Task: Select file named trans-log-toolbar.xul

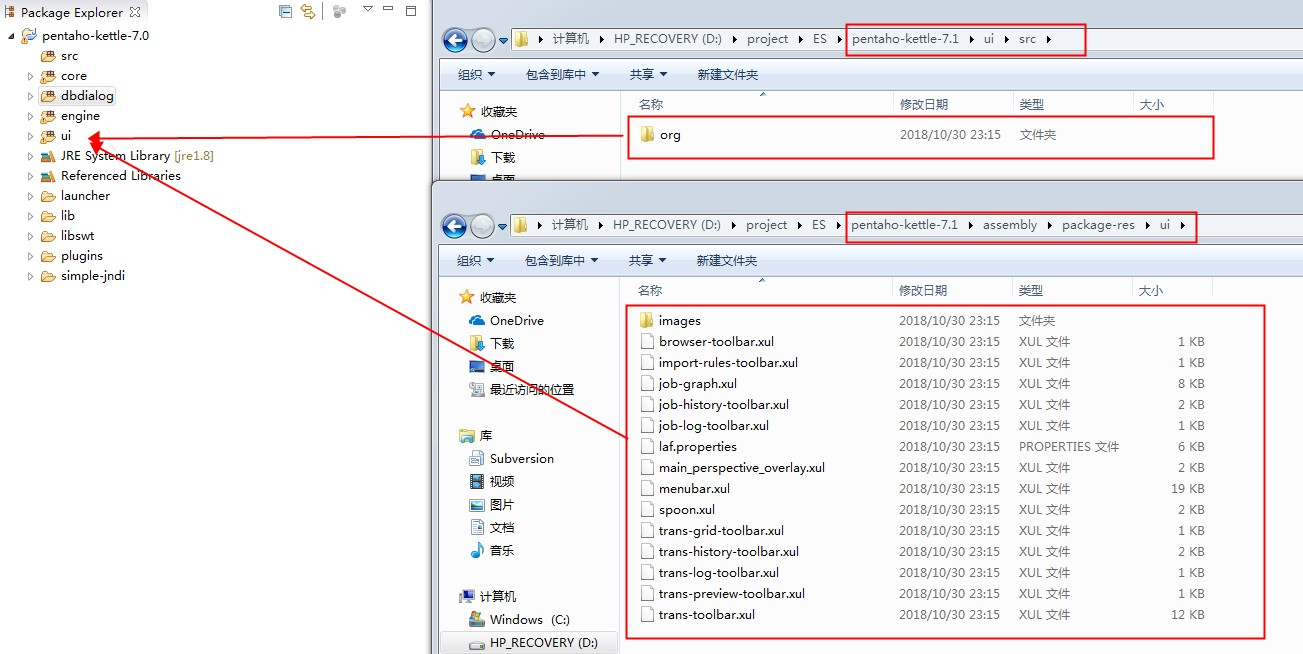Action: pyautogui.click(x=719, y=573)
